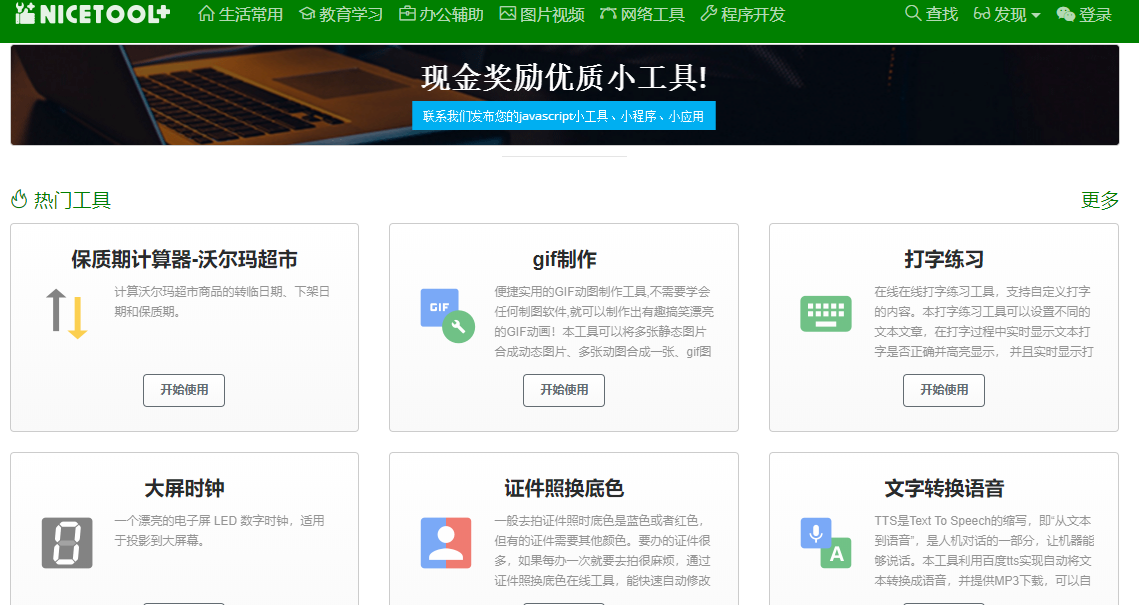
Task: Click the flame icon beside 热门工具
Action: [x=20, y=199]
